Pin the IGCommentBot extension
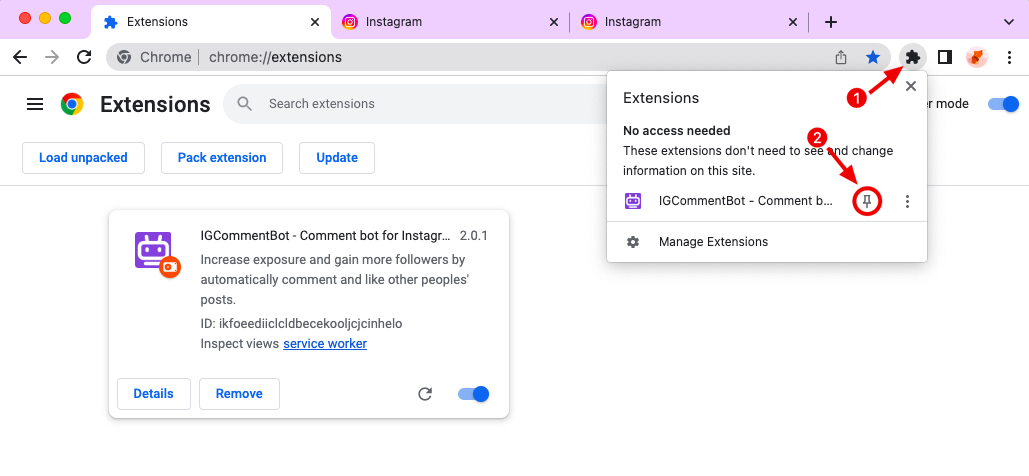Viewport: 1029px width, 476px height. point(867,202)
